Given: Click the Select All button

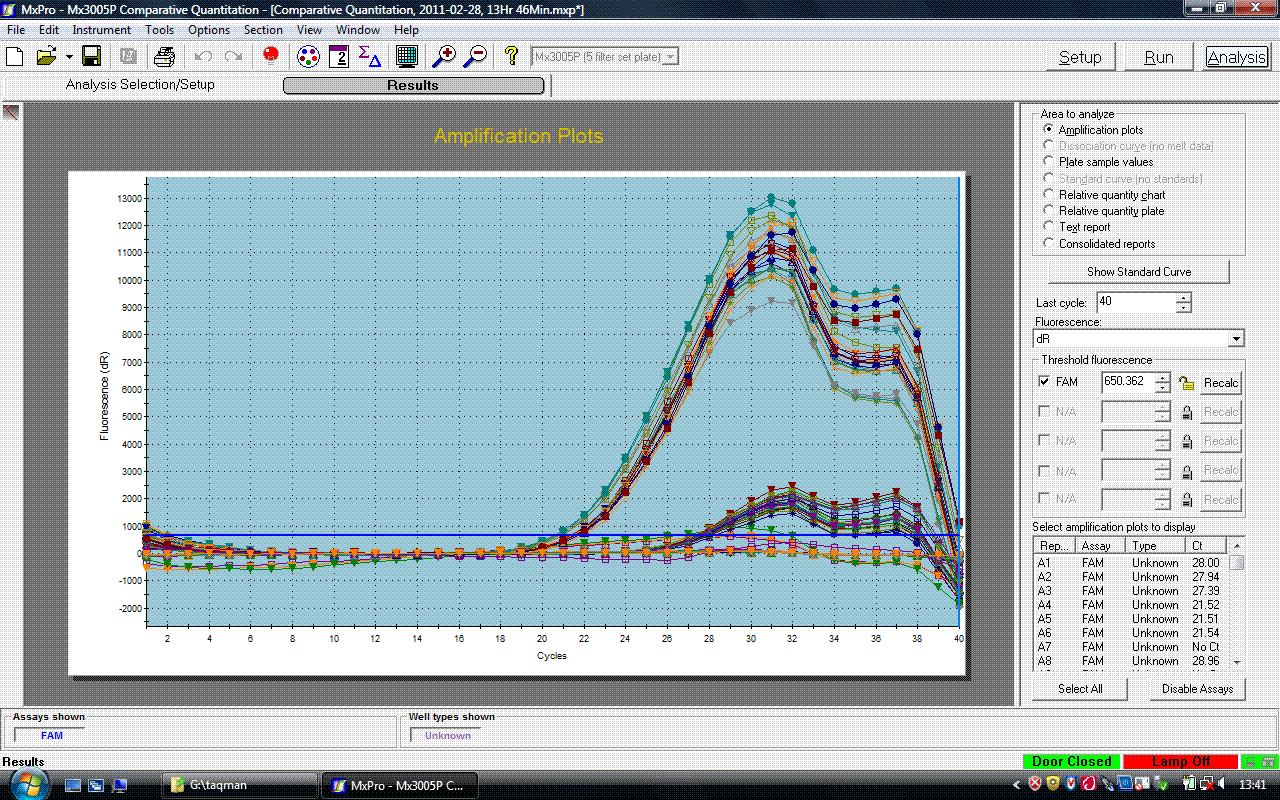Looking at the screenshot, I should coord(1080,689).
